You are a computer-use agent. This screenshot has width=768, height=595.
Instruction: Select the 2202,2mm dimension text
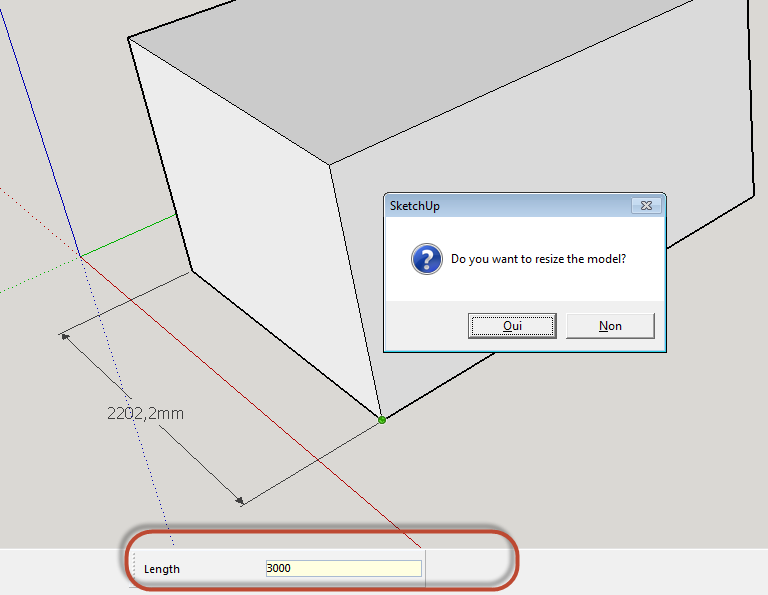[x=145, y=414]
